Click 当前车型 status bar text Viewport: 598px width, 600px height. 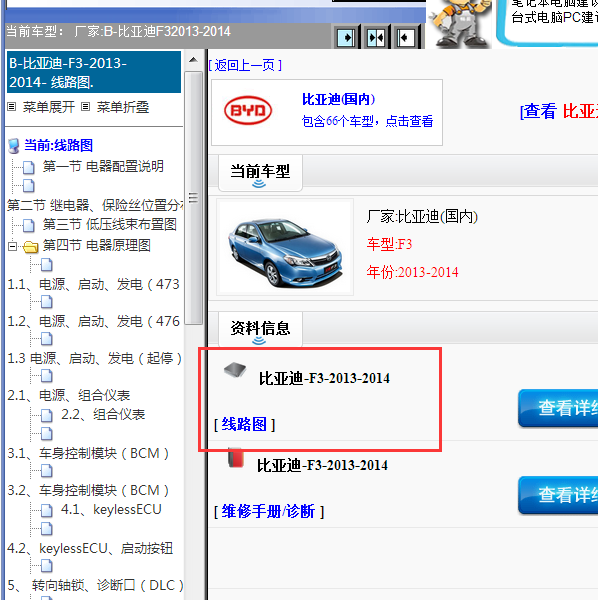[119, 31]
